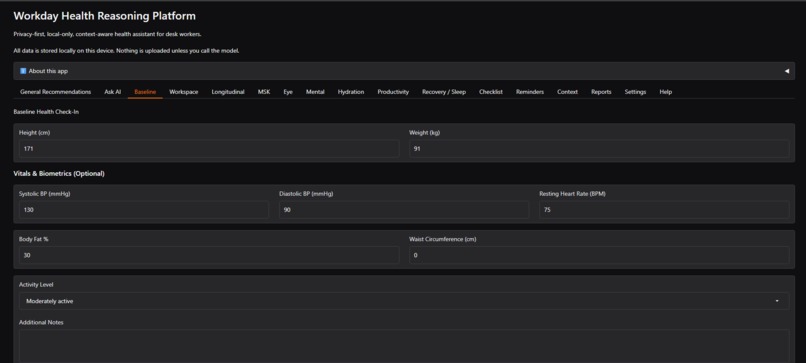Open the Mental tab

click(x=315, y=92)
